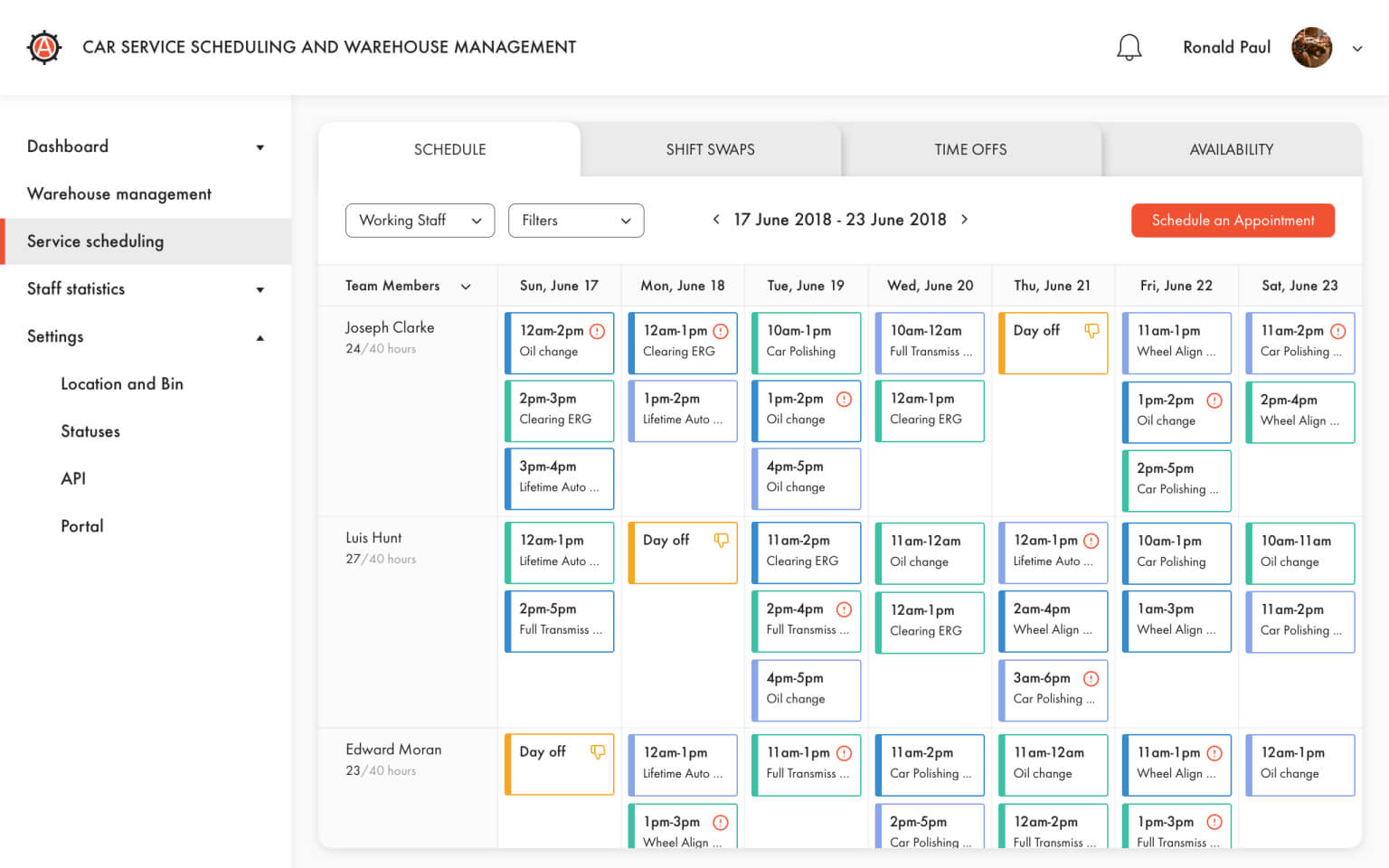Open the Filters dropdown
The image size is (1389, 868).
(576, 221)
